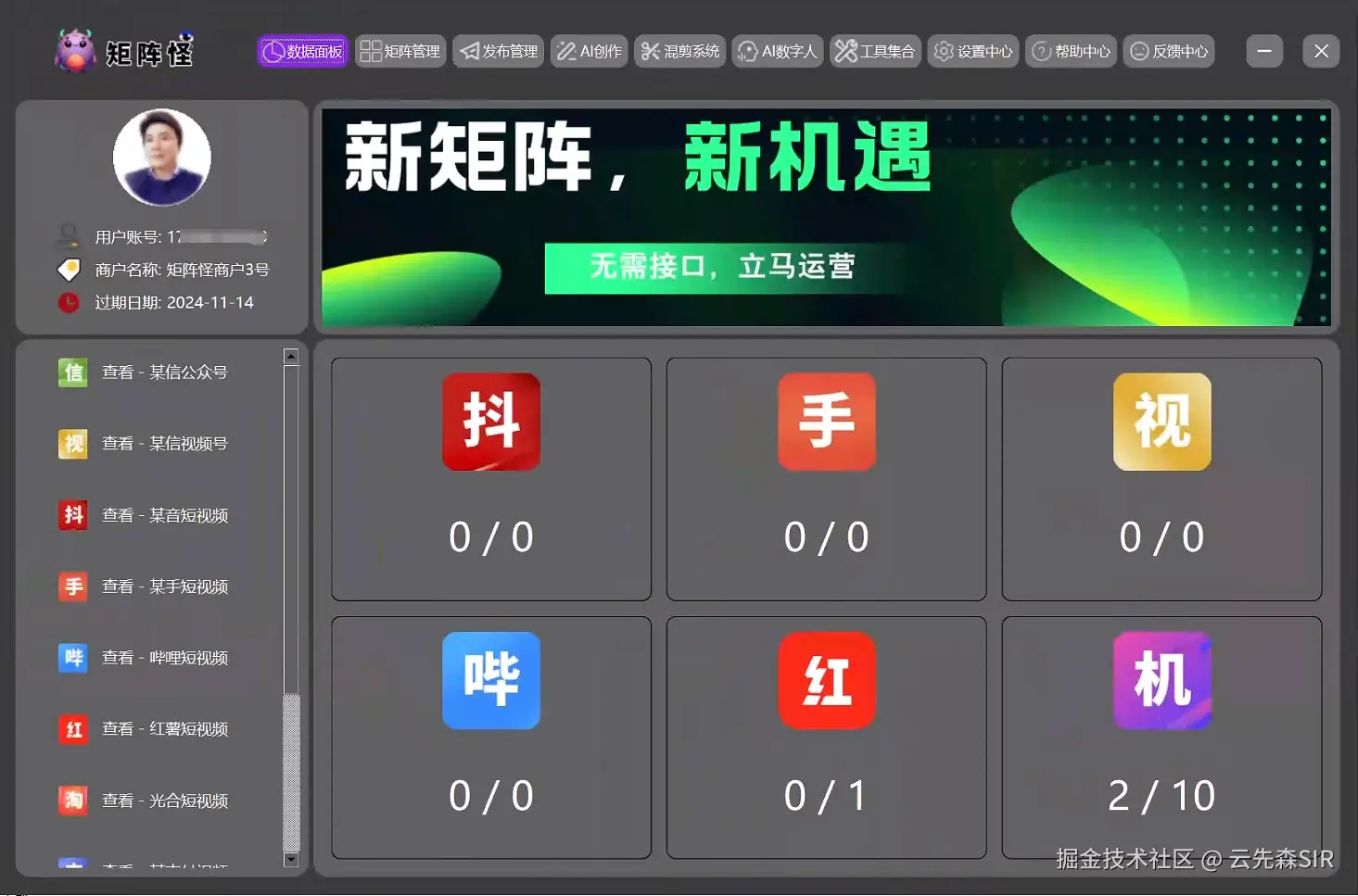The width and height of the screenshot is (1358, 896).
Task: Click the large gold 视 platform icon
Action: point(1162,422)
